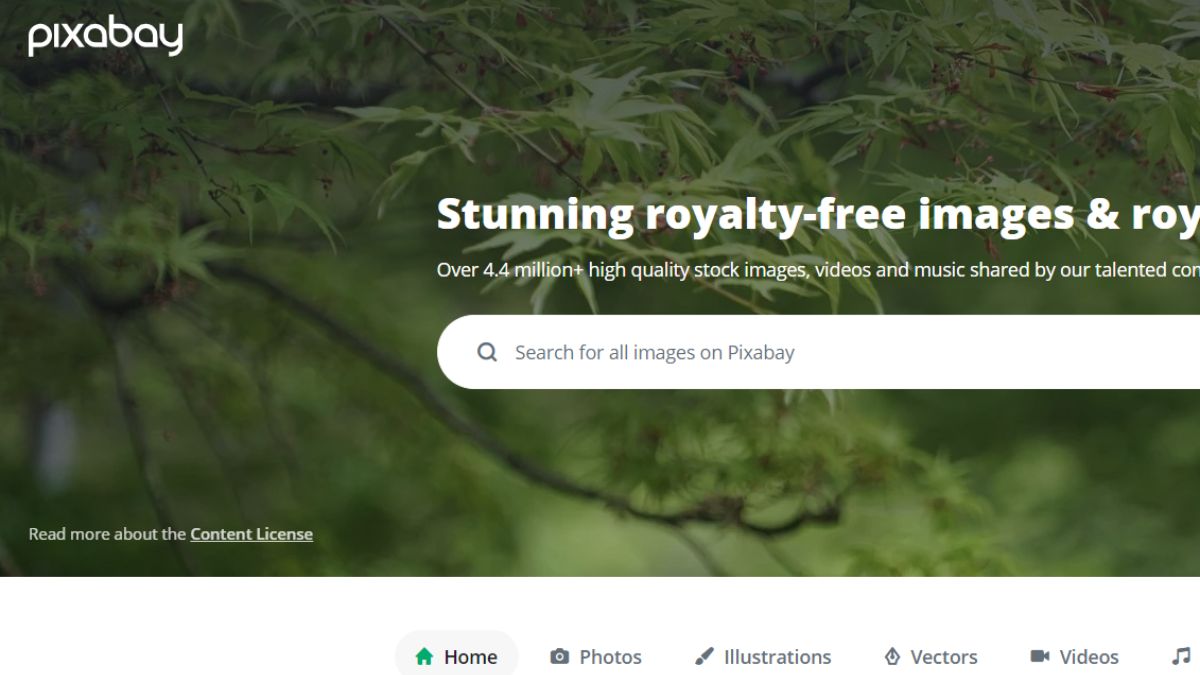Click the music note icon
The width and height of the screenshot is (1200, 675).
click(1181, 656)
